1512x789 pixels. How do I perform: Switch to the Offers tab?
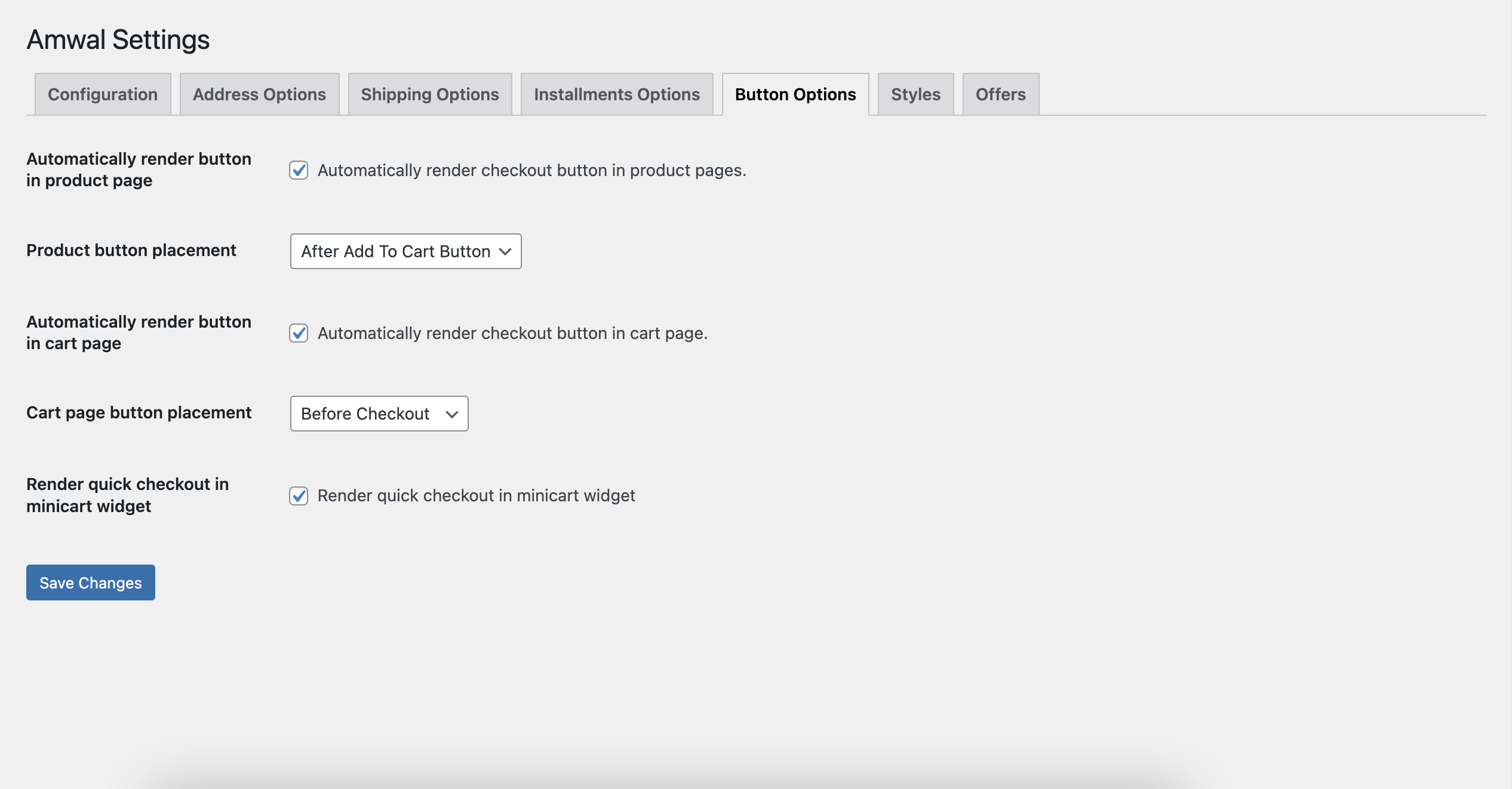pos(1000,94)
